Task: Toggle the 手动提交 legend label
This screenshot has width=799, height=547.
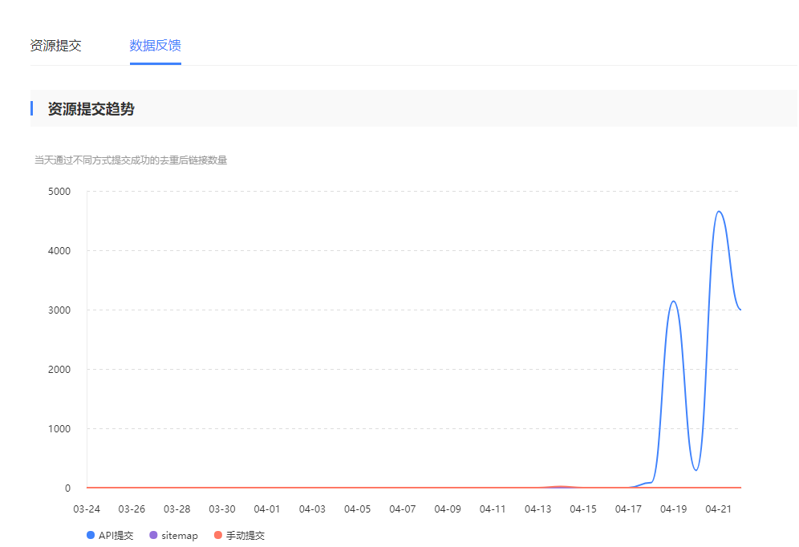Action: coord(245,536)
